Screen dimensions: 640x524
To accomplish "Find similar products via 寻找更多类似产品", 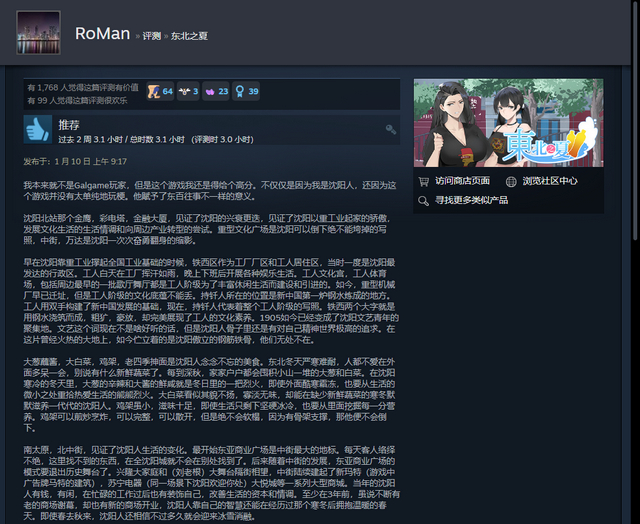I will (471, 200).
